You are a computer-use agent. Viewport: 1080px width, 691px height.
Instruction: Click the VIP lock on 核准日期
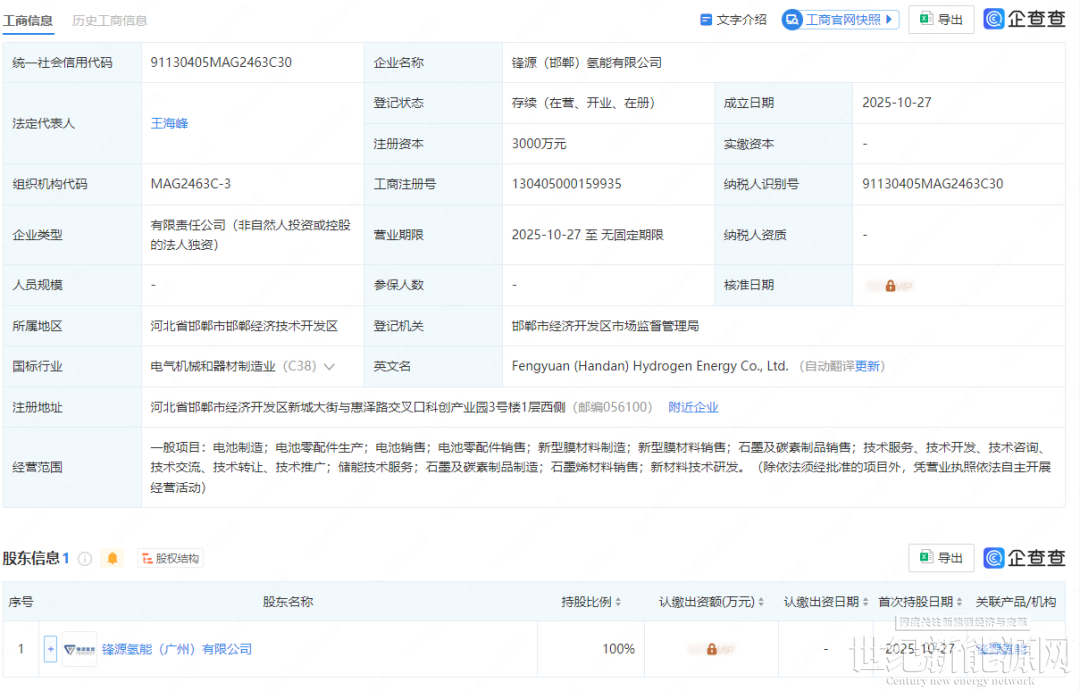(889, 285)
